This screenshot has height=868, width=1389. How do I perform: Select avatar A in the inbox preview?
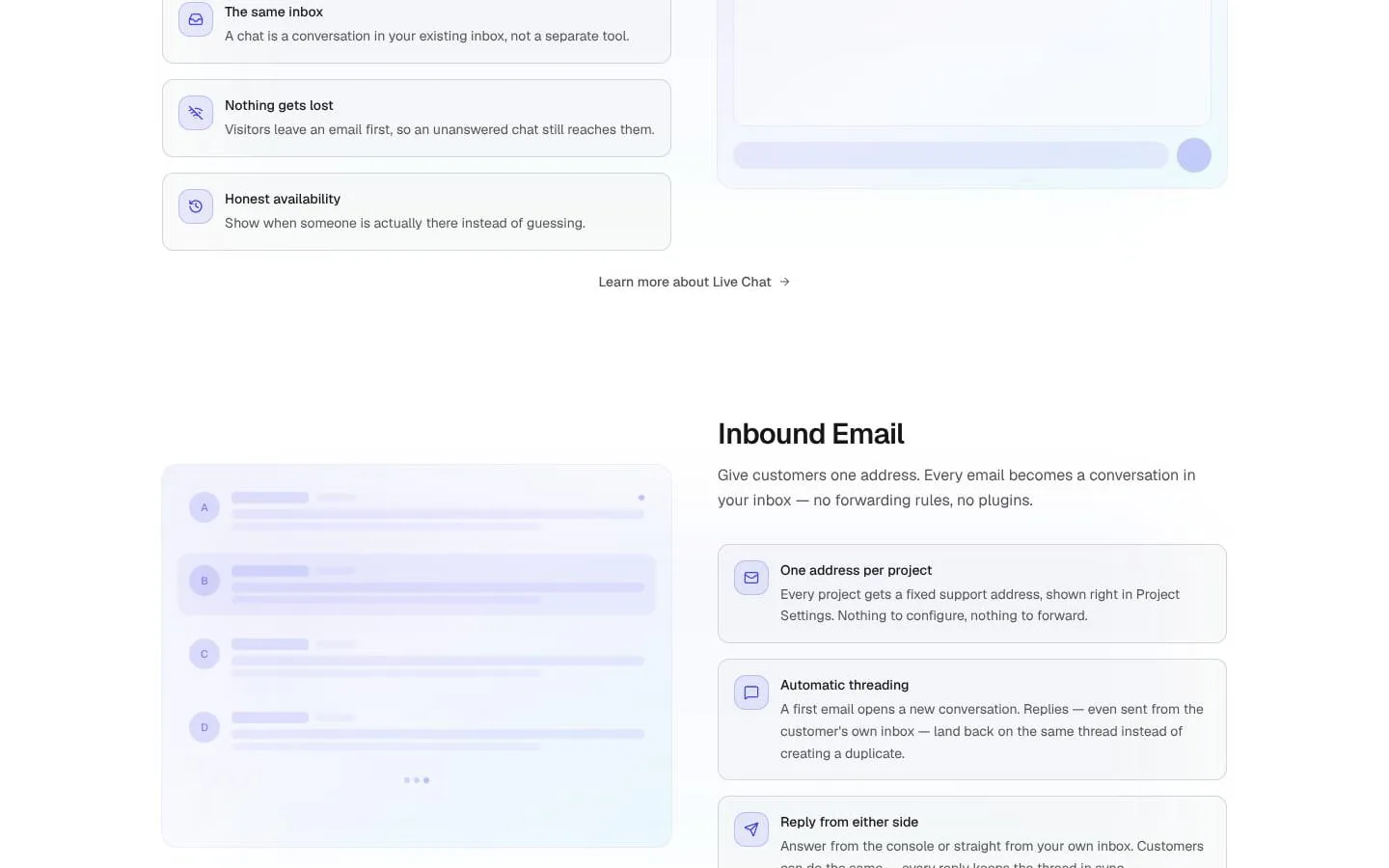204,507
